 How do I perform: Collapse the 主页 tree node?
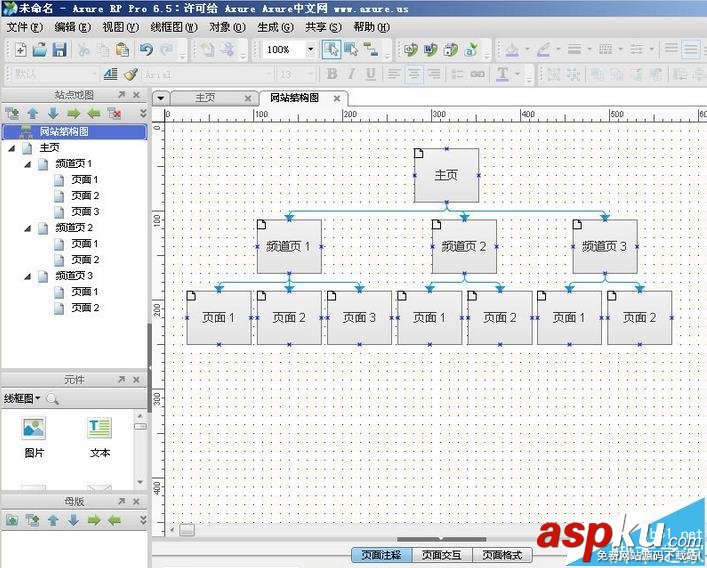tap(12, 148)
